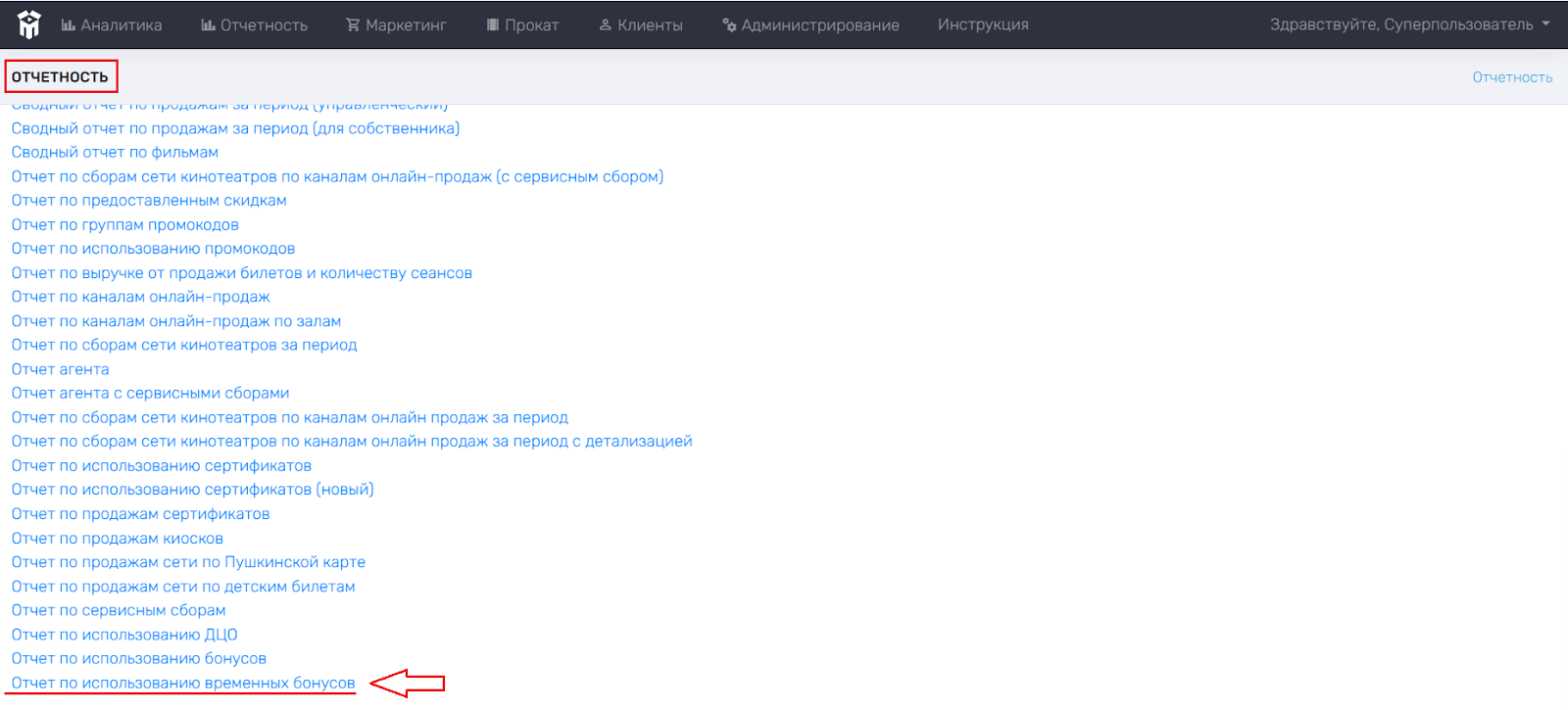
Task: Click the app logo icon in navbar
Action: [x=29, y=24]
